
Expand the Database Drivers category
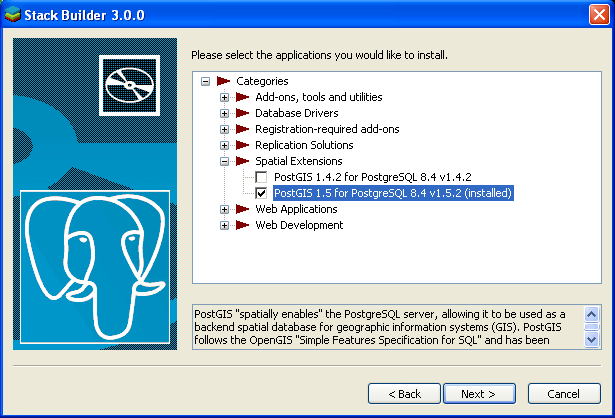tap(224, 113)
